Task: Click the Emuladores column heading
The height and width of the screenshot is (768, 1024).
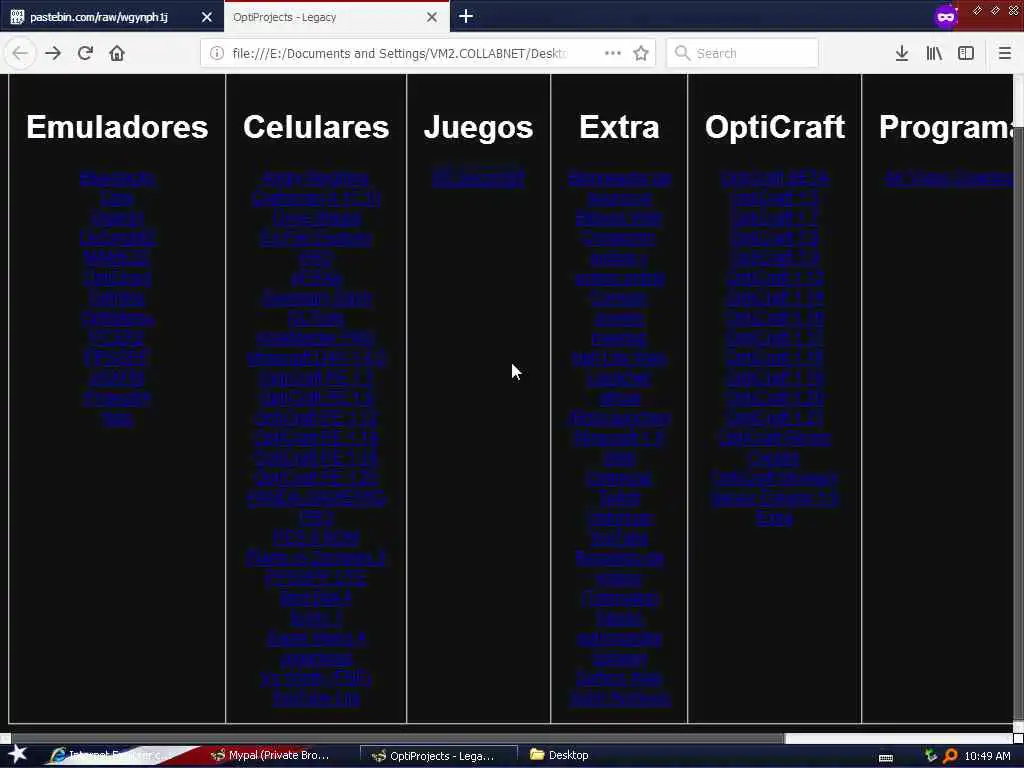Action: [x=118, y=127]
